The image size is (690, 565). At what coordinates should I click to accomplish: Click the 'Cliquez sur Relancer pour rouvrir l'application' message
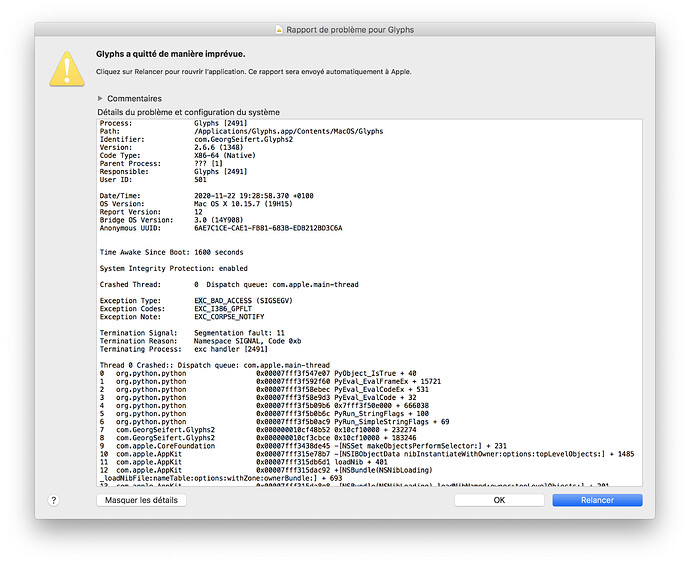coord(253,71)
